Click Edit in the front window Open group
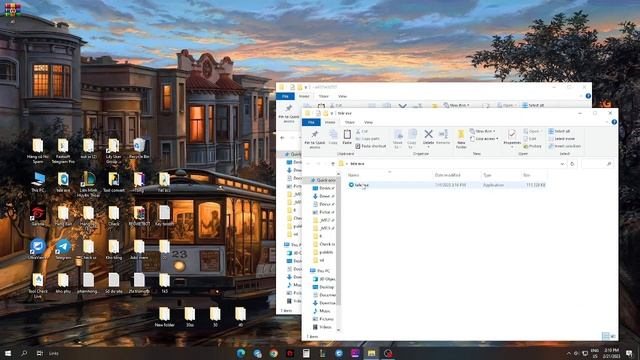The width and height of the screenshot is (640, 360). point(529,139)
